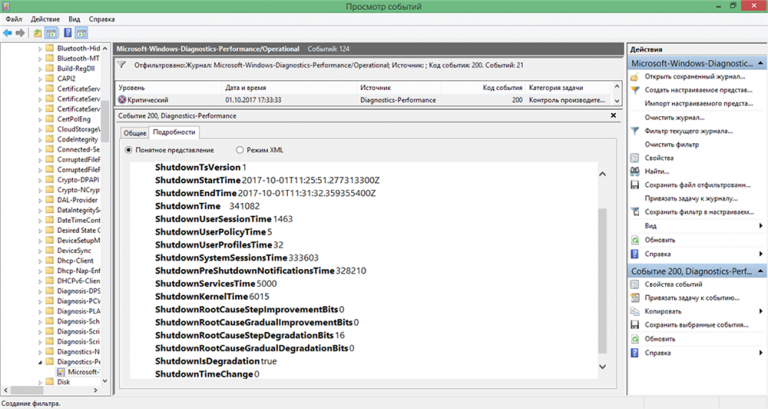Open the Действие menu

[x=45, y=19]
